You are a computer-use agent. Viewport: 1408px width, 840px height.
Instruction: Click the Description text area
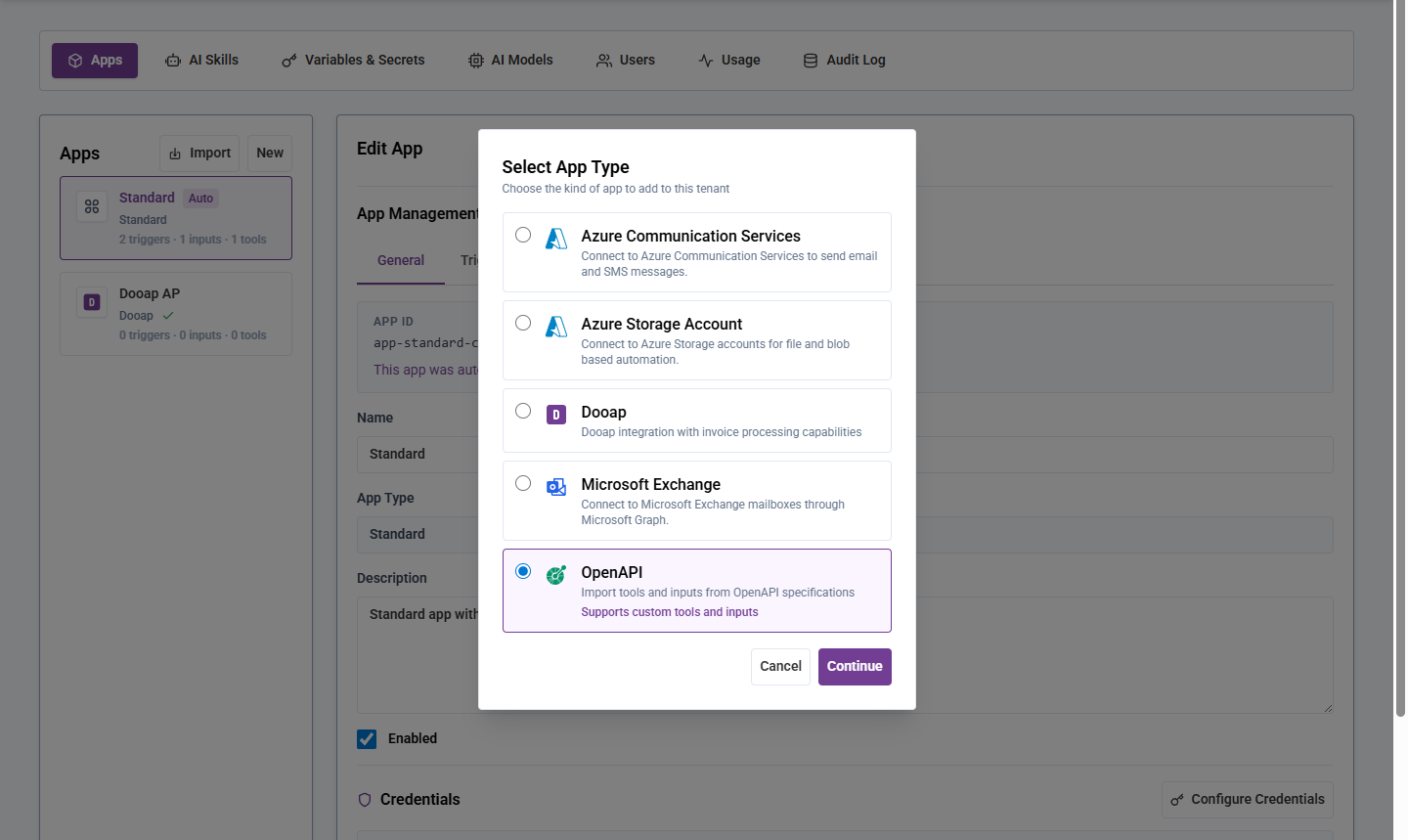(845, 655)
